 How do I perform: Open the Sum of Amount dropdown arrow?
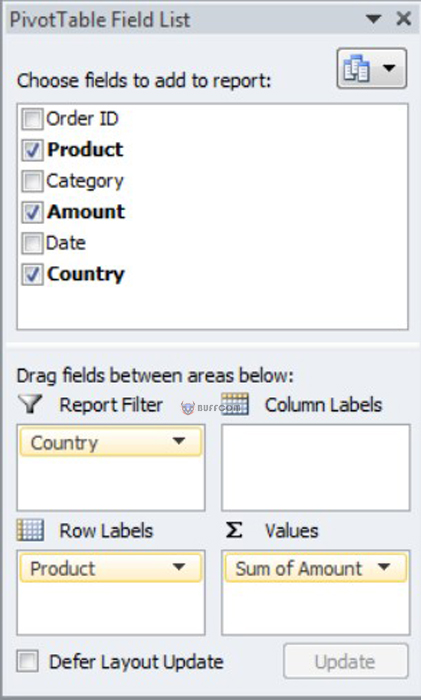click(383, 567)
